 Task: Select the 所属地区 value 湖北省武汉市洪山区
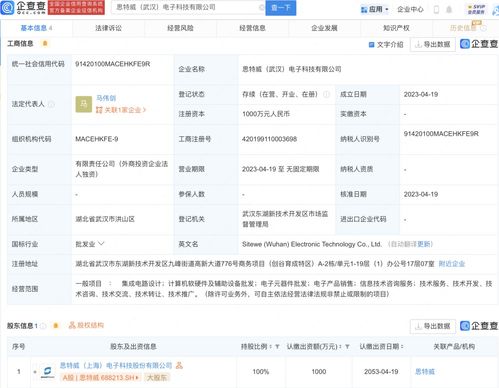click(x=105, y=219)
